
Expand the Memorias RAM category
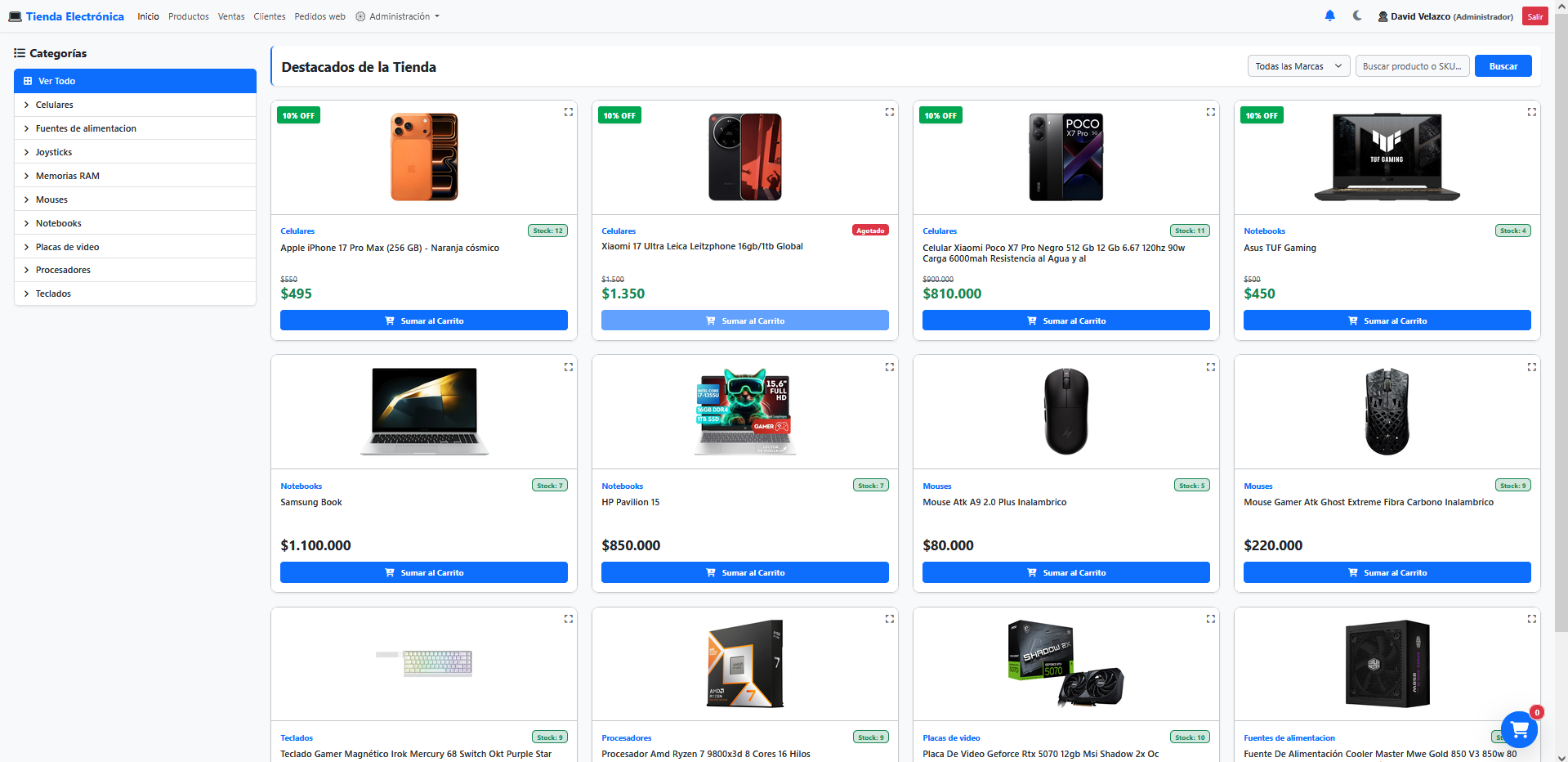pyautogui.click(x=135, y=176)
